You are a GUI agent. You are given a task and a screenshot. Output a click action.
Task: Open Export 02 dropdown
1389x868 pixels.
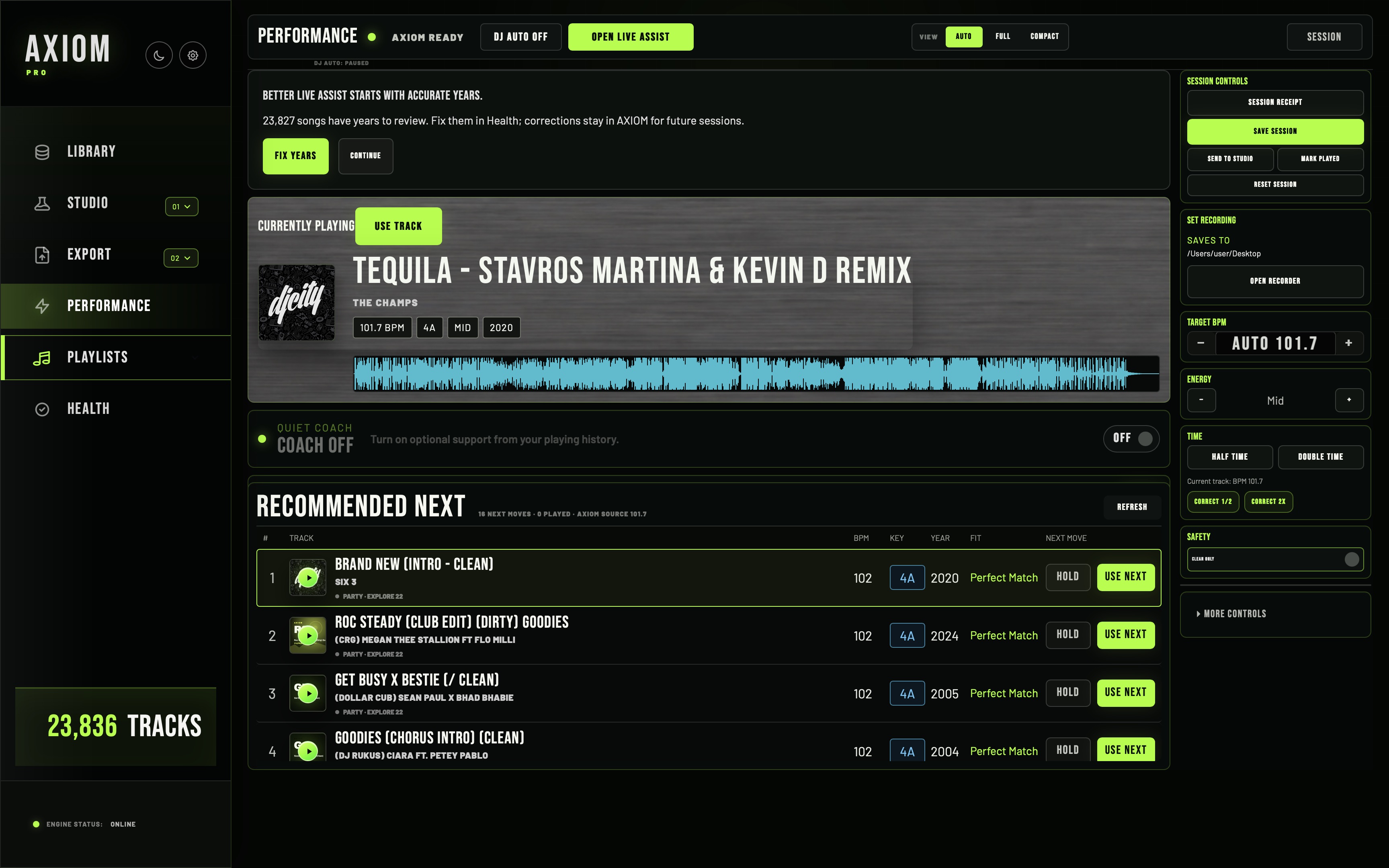(x=181, y=258)
